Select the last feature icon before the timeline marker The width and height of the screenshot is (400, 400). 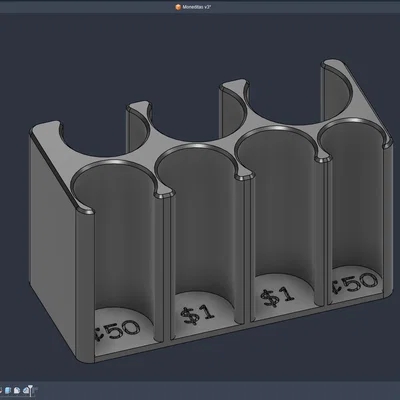click(26, 390)
